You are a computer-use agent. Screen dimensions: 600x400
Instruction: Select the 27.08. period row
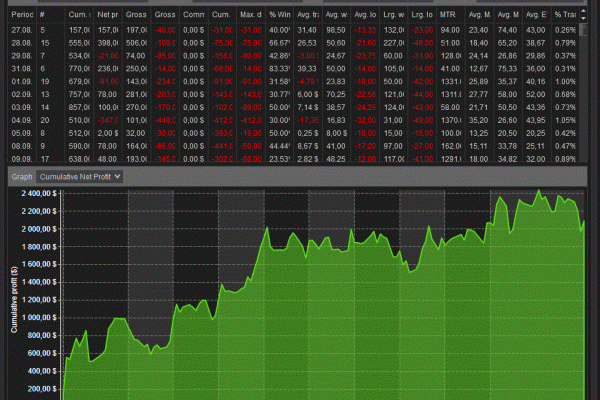click(293, 30)
